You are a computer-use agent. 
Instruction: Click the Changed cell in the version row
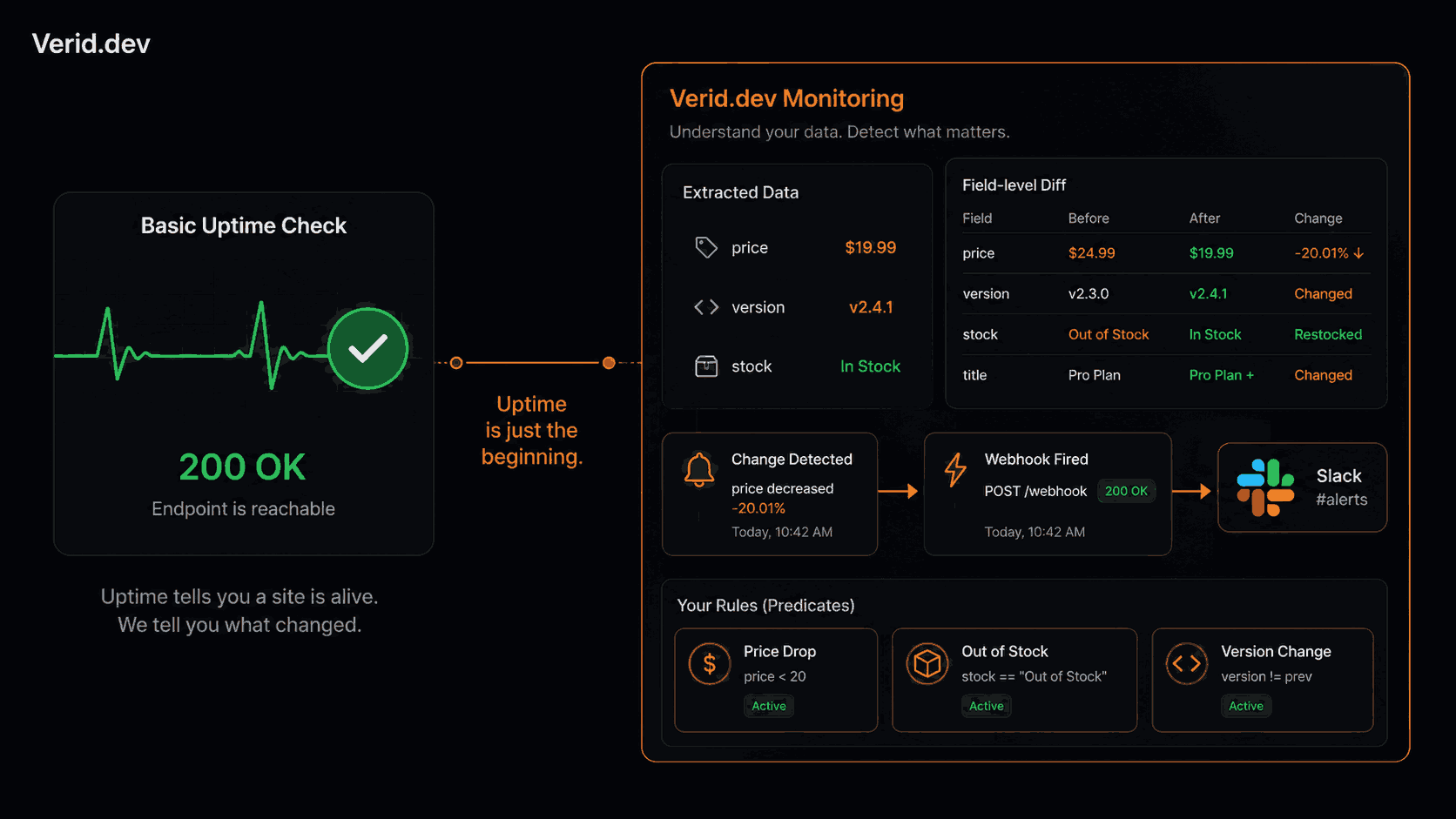[x=1323, y=294]
